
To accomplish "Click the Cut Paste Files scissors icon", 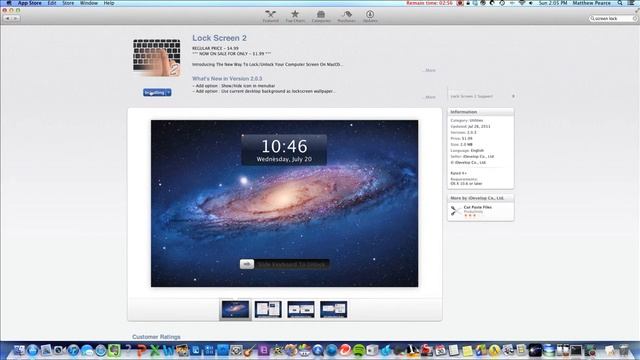I will [456, 211].
